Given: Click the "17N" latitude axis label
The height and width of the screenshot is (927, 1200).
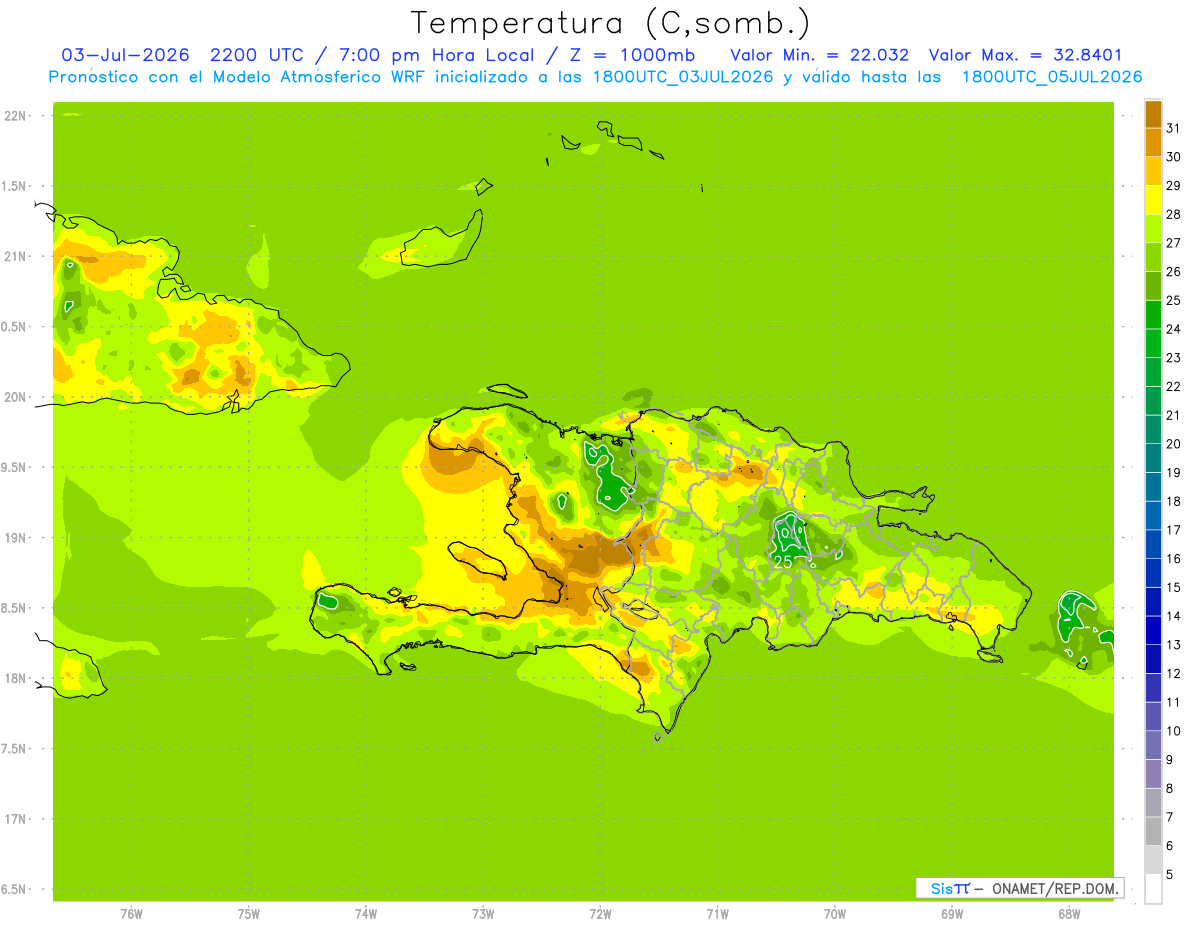Looking at the screenshot, I should point(16,819).
